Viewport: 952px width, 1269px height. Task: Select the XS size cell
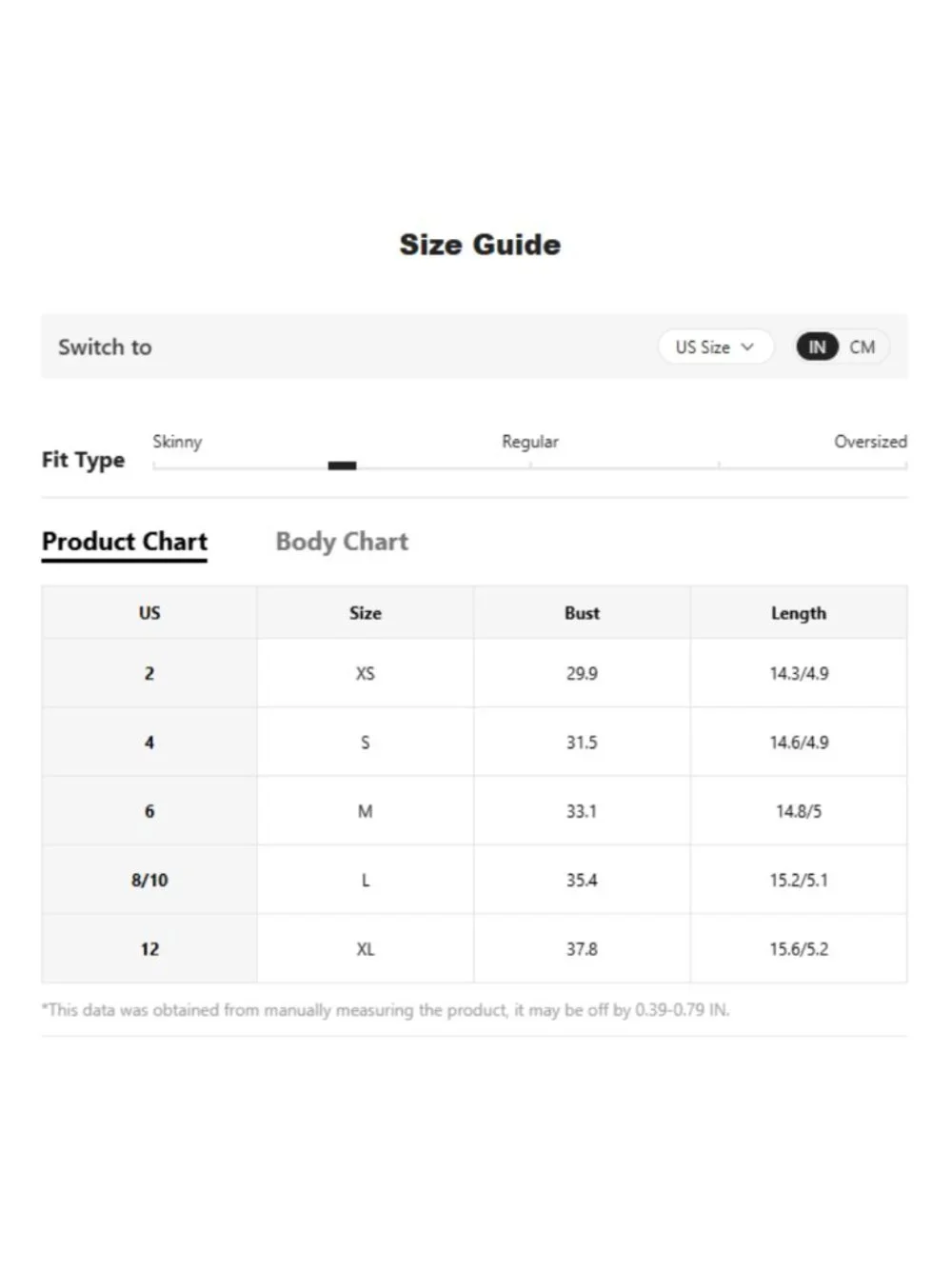click(366, 673)
